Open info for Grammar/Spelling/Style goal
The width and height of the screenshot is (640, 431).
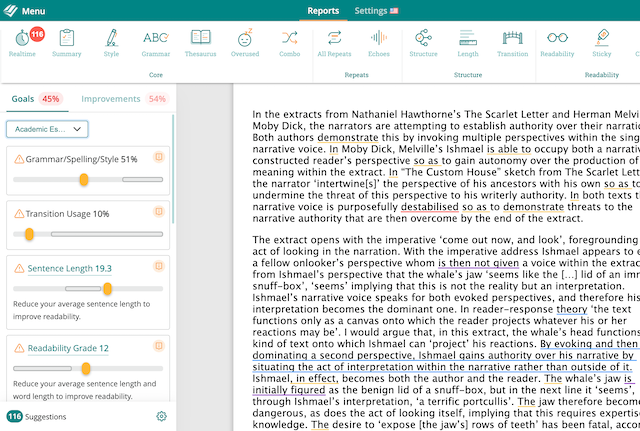click(159, 157)
